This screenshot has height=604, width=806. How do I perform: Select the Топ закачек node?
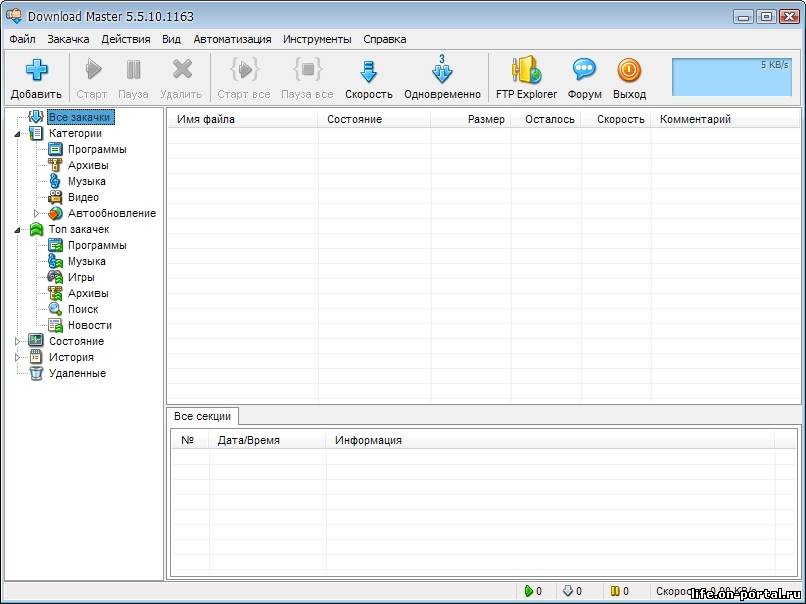pyautogui.click(x=79, y=229)
